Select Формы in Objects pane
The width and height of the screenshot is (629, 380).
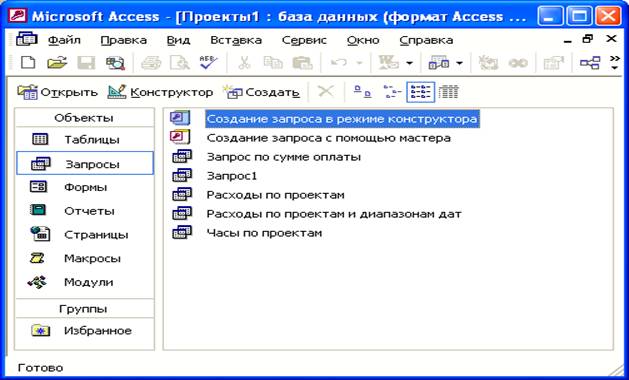[x=85, y=187]
